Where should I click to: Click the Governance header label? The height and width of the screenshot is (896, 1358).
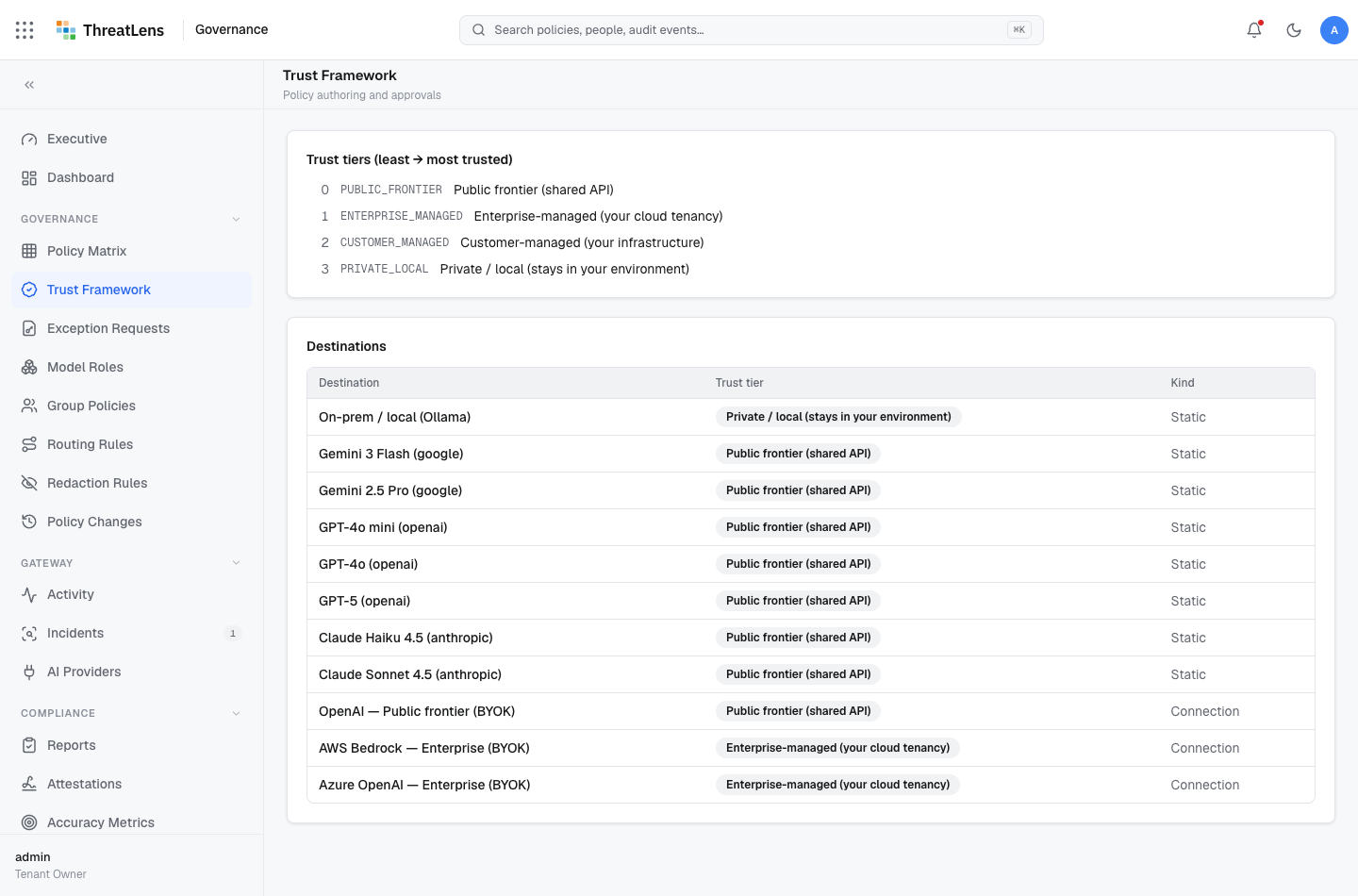pyautogui.click(x=231, y=30)
